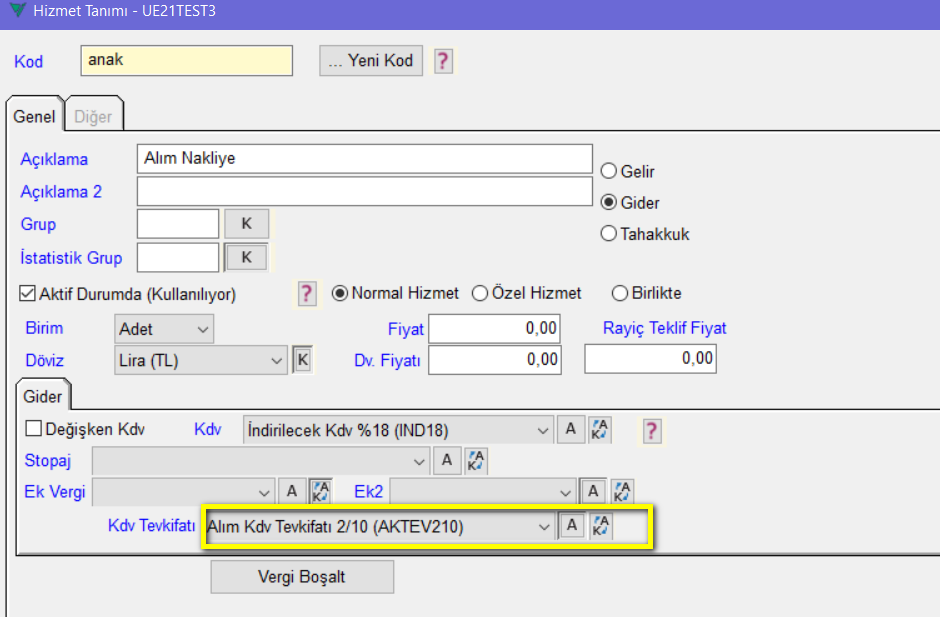Click the AK icon beside the Kdv dropdown
This screenshot has width=940, height=617.
600,430
